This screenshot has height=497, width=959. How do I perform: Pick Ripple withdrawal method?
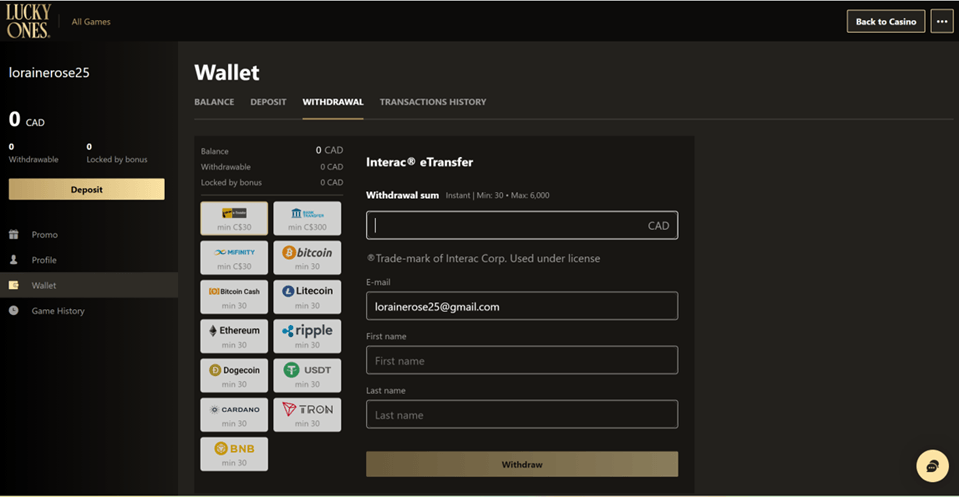307,335
